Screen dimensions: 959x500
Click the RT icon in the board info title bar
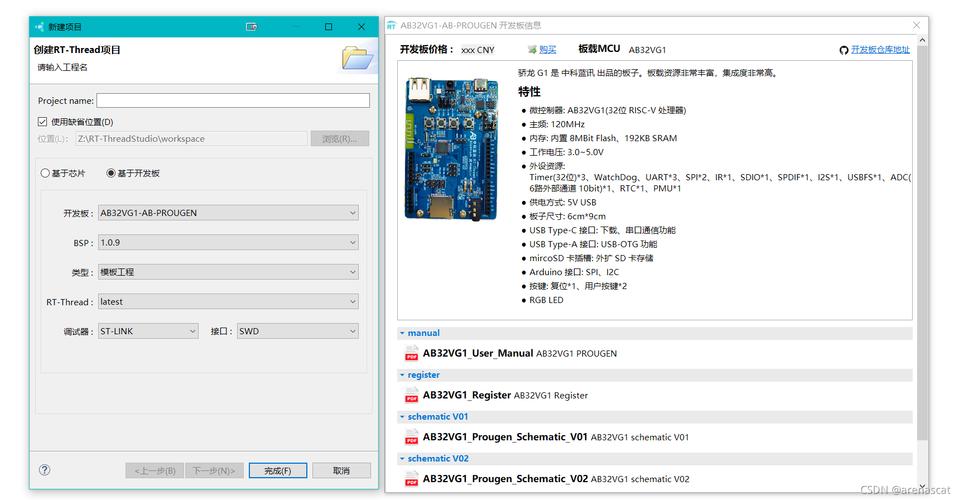click(x=391, y=26)
